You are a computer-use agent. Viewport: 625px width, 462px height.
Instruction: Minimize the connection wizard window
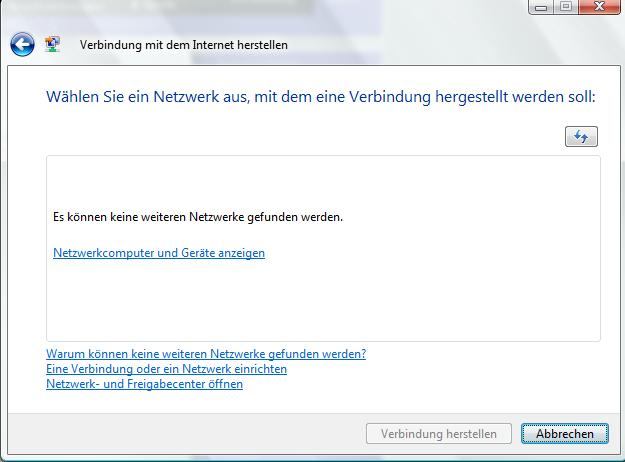541,7
